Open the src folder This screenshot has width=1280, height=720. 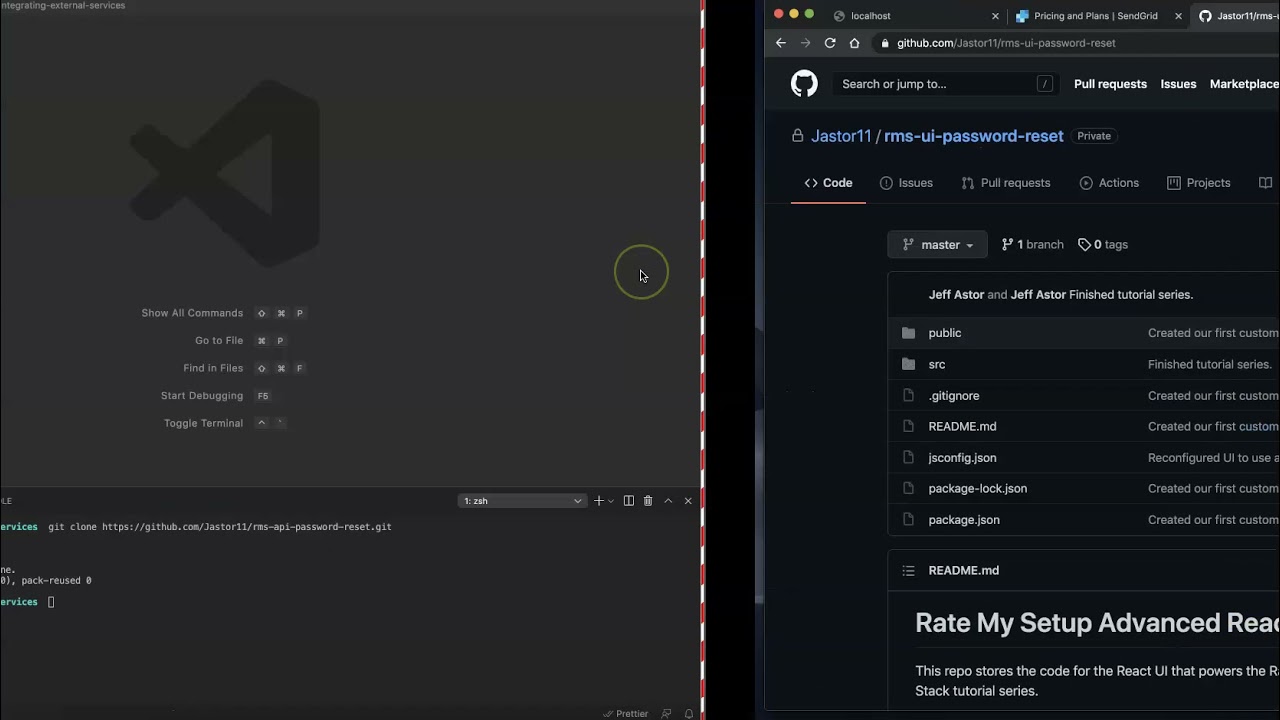point(937,364)
